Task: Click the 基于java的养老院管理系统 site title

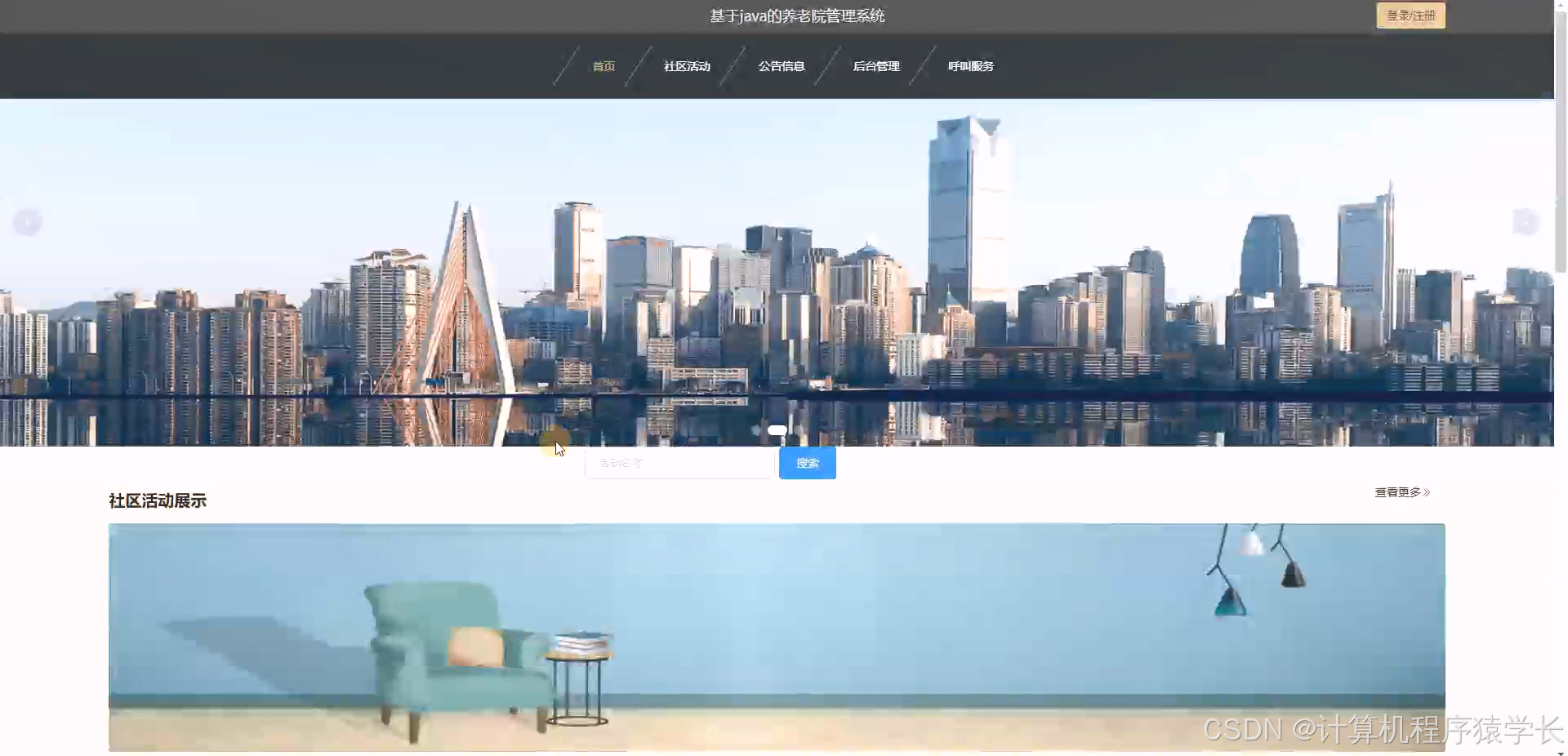Action: tap(797, 16)
